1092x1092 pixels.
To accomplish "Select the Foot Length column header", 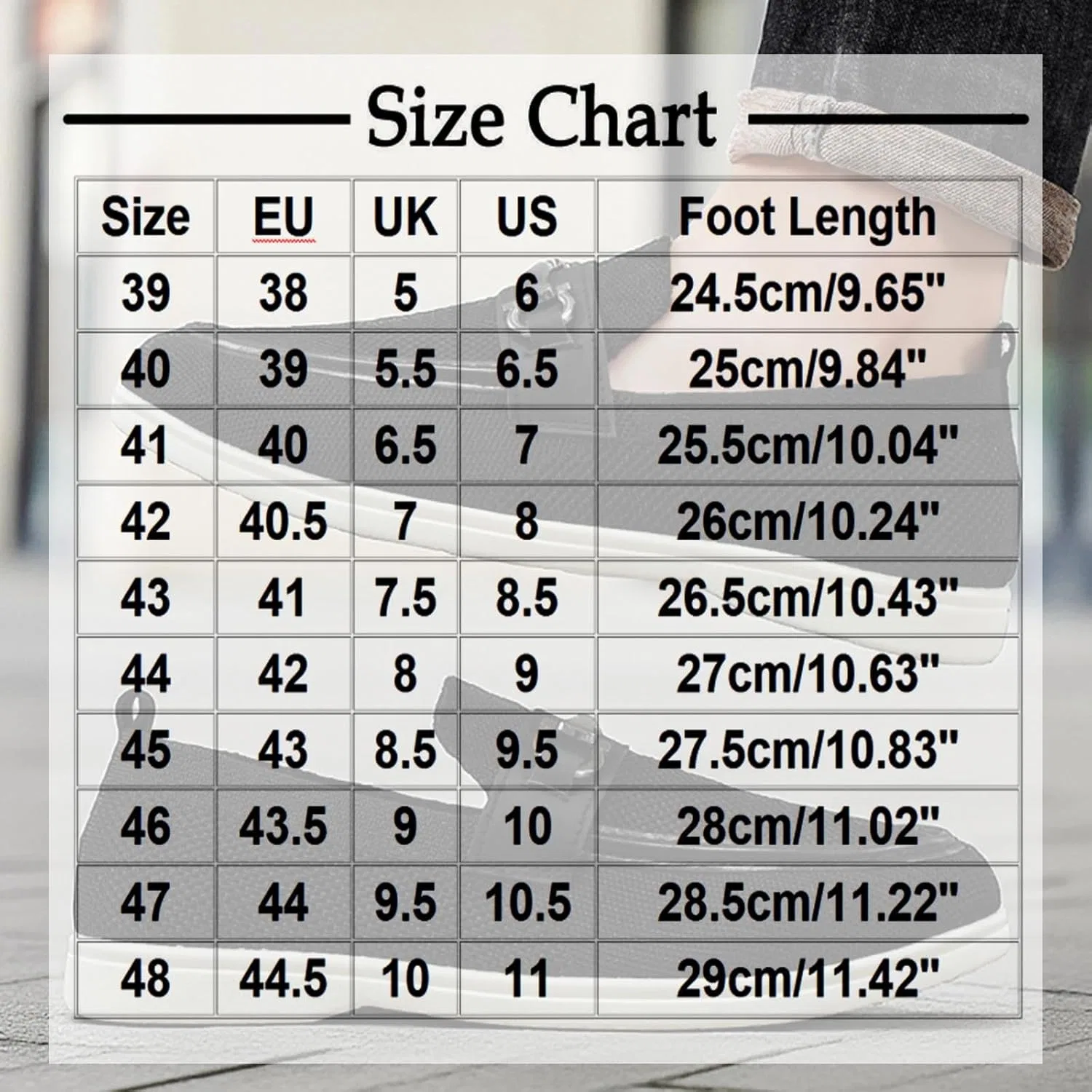I will (x=808, y=217).
